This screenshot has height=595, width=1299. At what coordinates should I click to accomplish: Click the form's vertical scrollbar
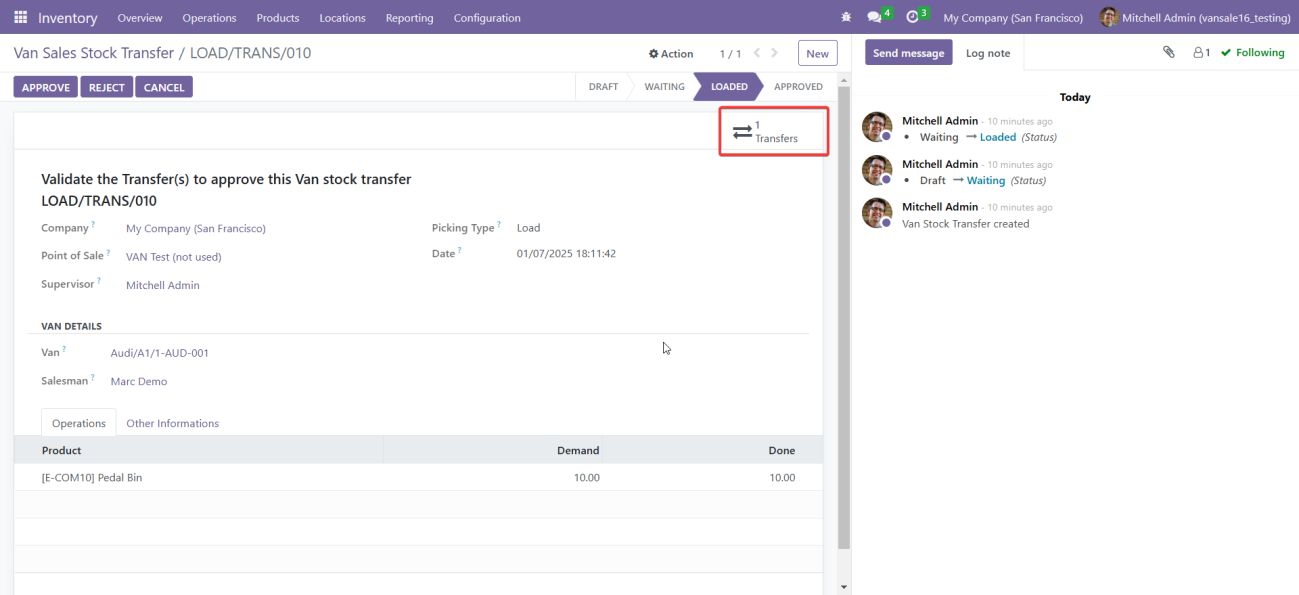pos(844,320)
